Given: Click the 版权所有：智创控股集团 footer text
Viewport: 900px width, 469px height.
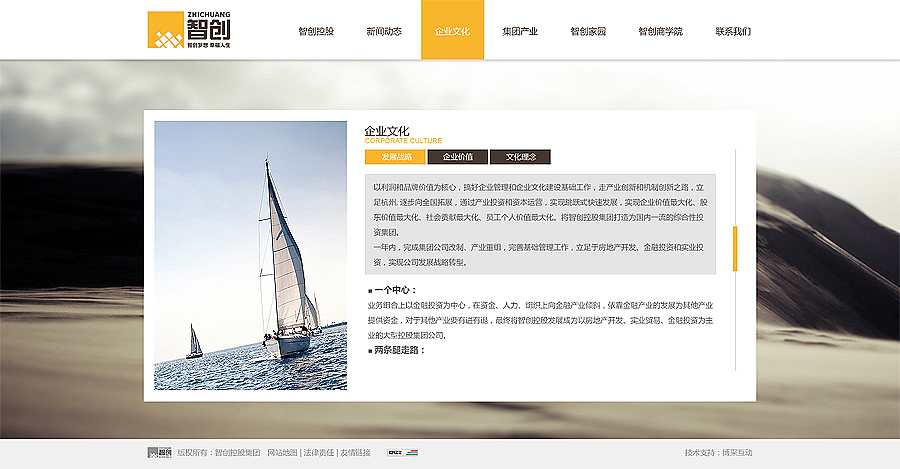Looking at the screenshot, I should pyautogui.click(x=219, y=452).
